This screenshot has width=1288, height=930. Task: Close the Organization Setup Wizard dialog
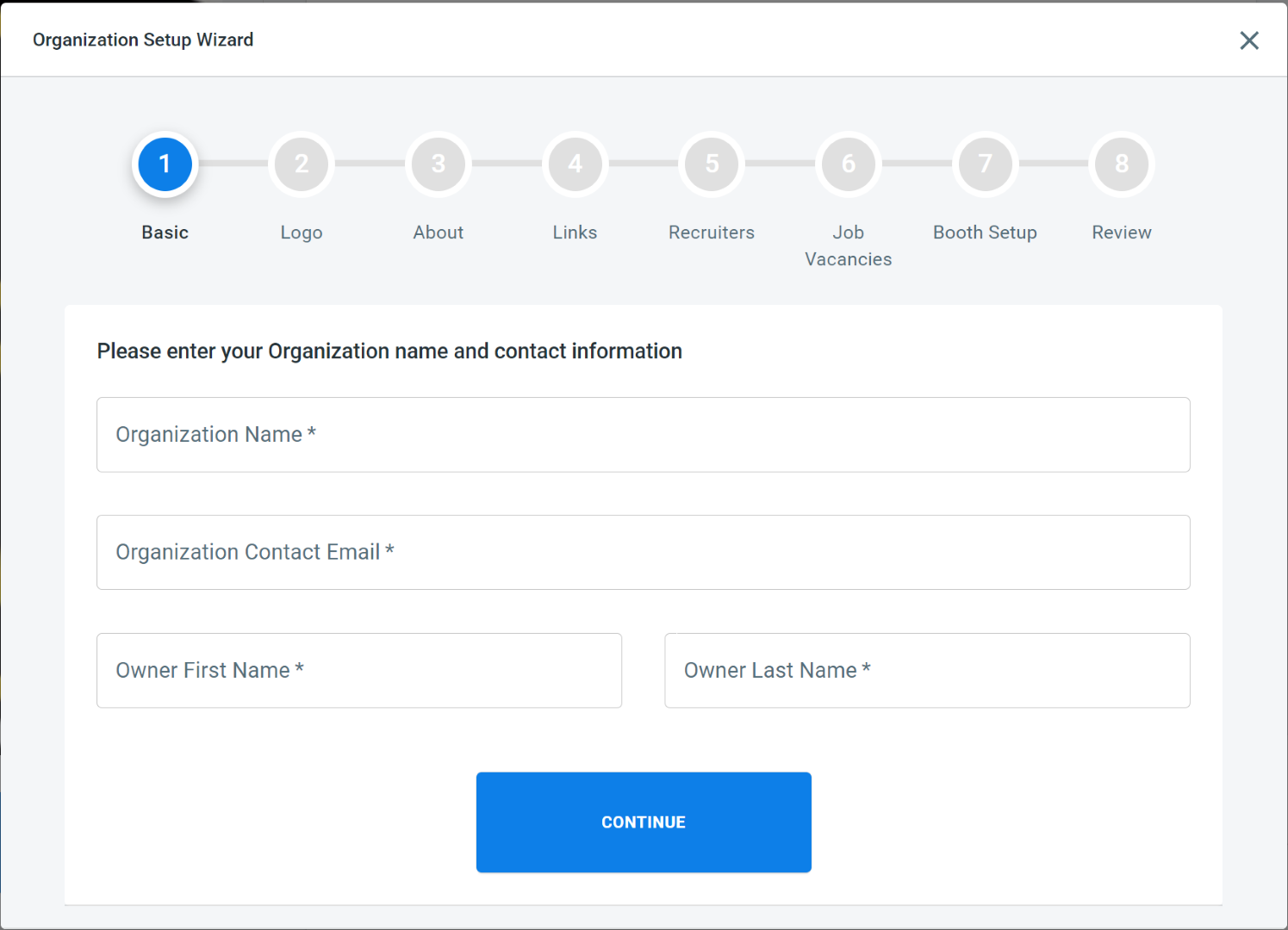tap(1248, 40)
